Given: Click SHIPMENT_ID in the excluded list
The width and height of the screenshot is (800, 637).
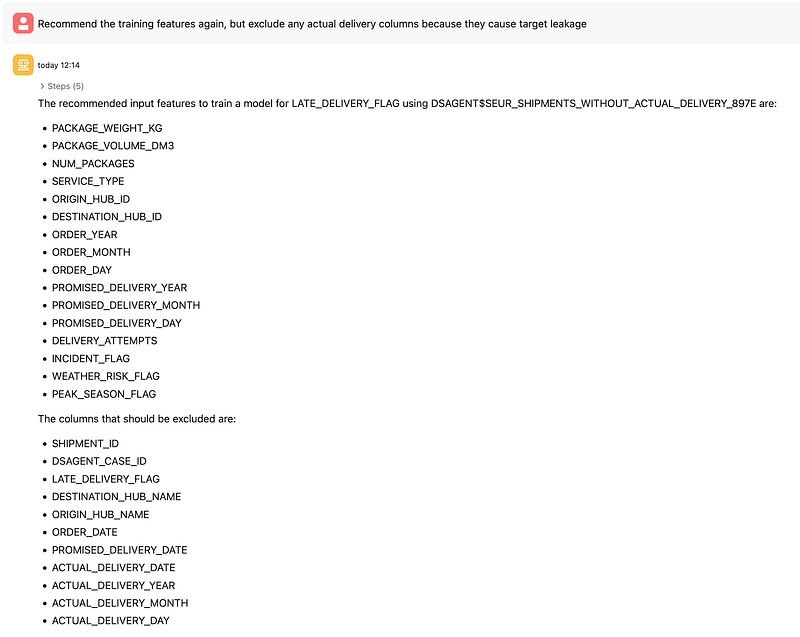Looking at the screenshot, I should [x=84, y=444].
